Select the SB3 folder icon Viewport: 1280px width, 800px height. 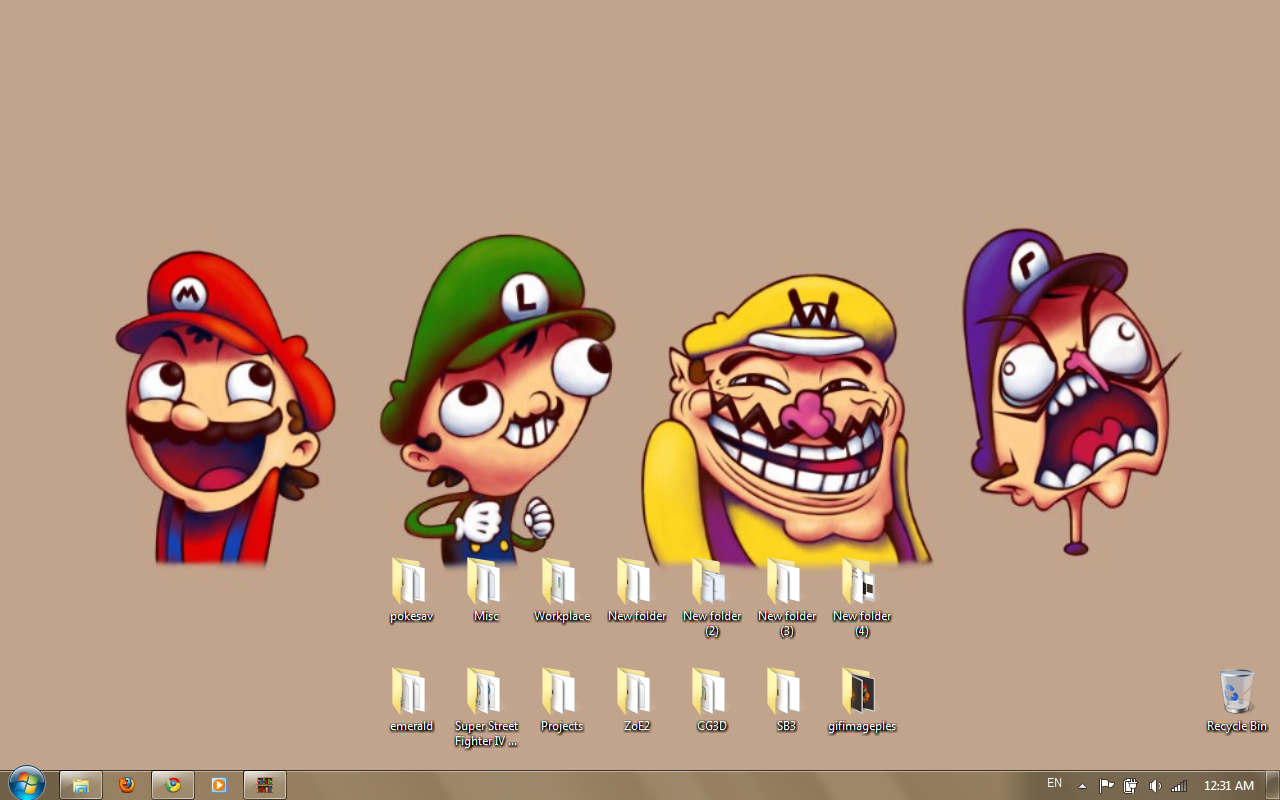786,691
